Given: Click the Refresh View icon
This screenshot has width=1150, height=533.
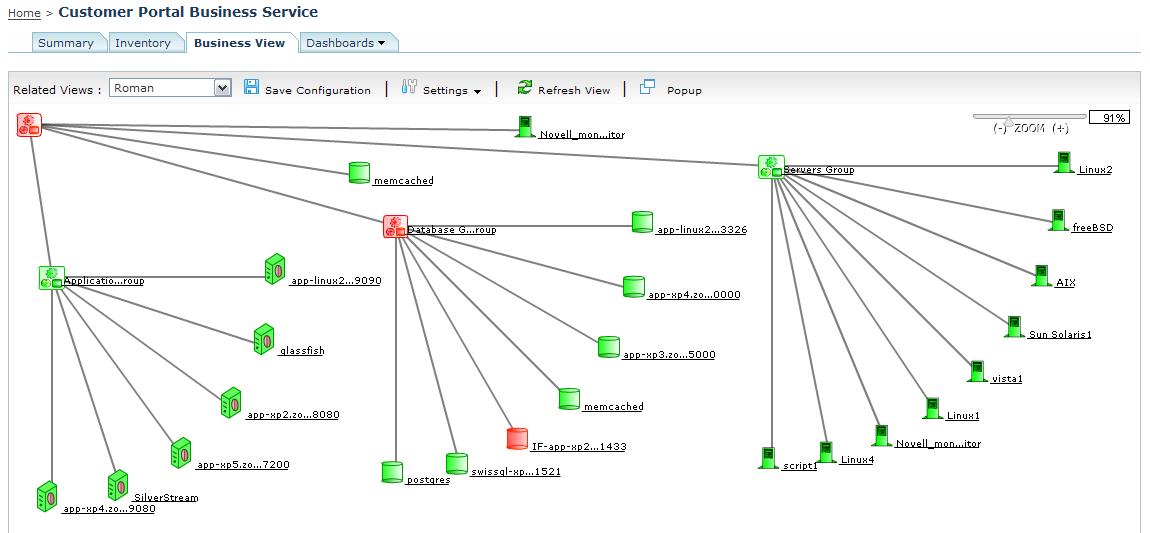Looking at the screenshot, I should 525,88.
